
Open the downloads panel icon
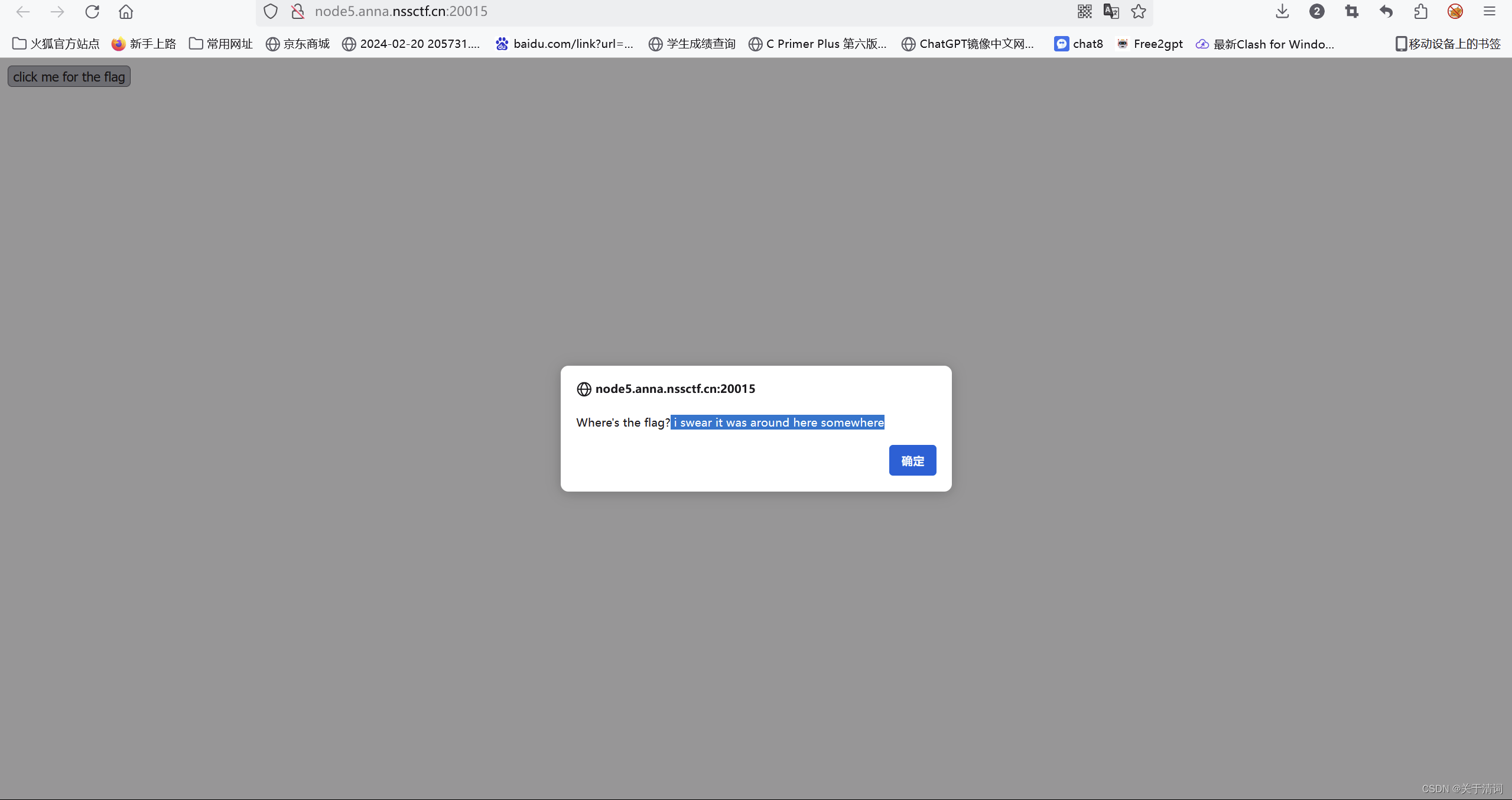[1282, 12]
